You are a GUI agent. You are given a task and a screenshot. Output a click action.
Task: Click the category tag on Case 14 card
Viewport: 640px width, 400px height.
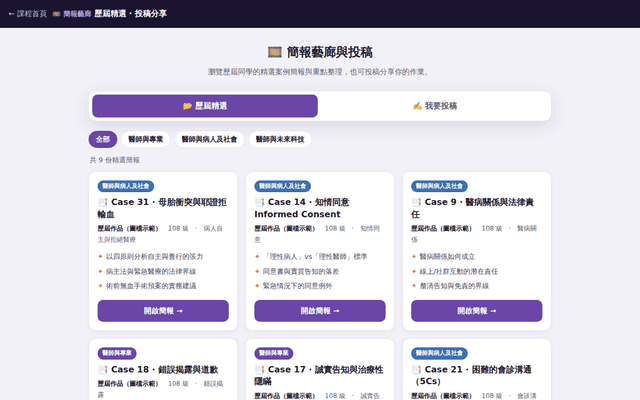[x=282, y=186]
